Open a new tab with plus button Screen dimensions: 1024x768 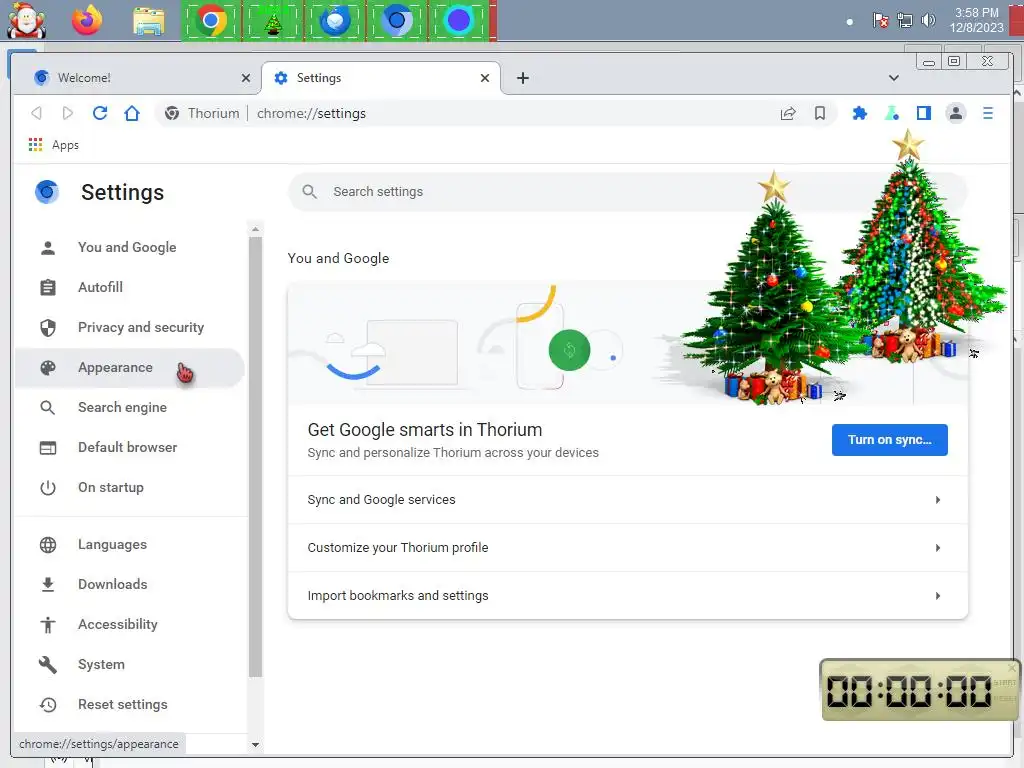click(x=522, y=78)
